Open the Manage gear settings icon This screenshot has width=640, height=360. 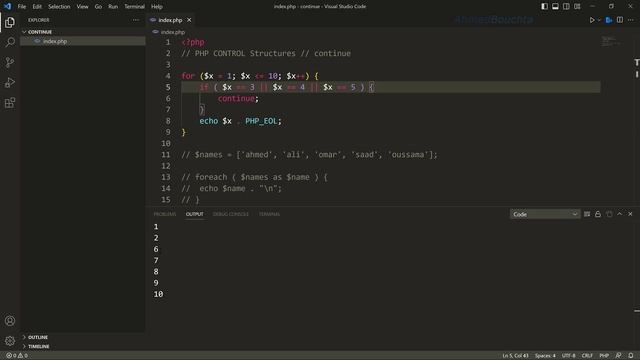10,341
